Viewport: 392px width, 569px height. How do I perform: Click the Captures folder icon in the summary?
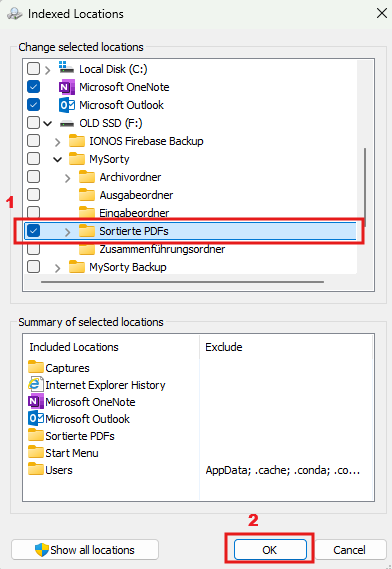point(36,367)
